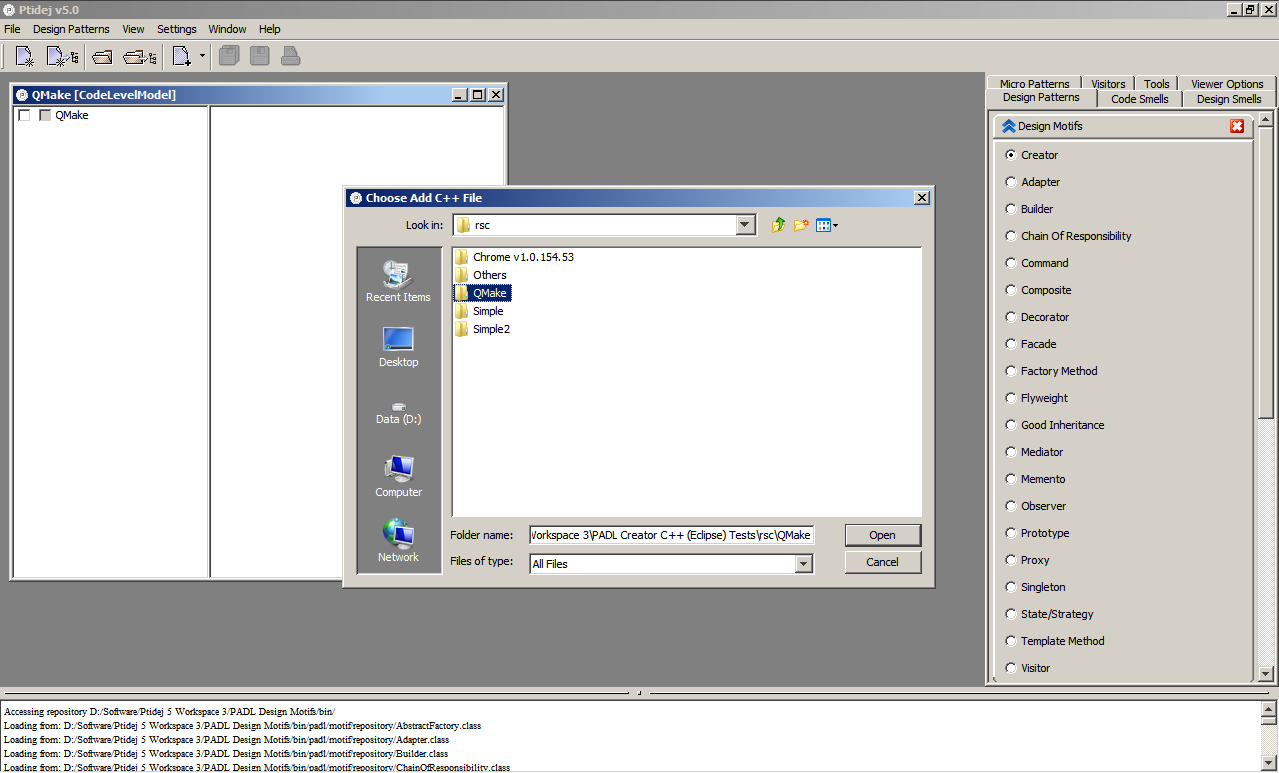The height and width of the screenshot is (773, 1279).
Task: Open the Design Patterns menu
Action: pos(71,28)
